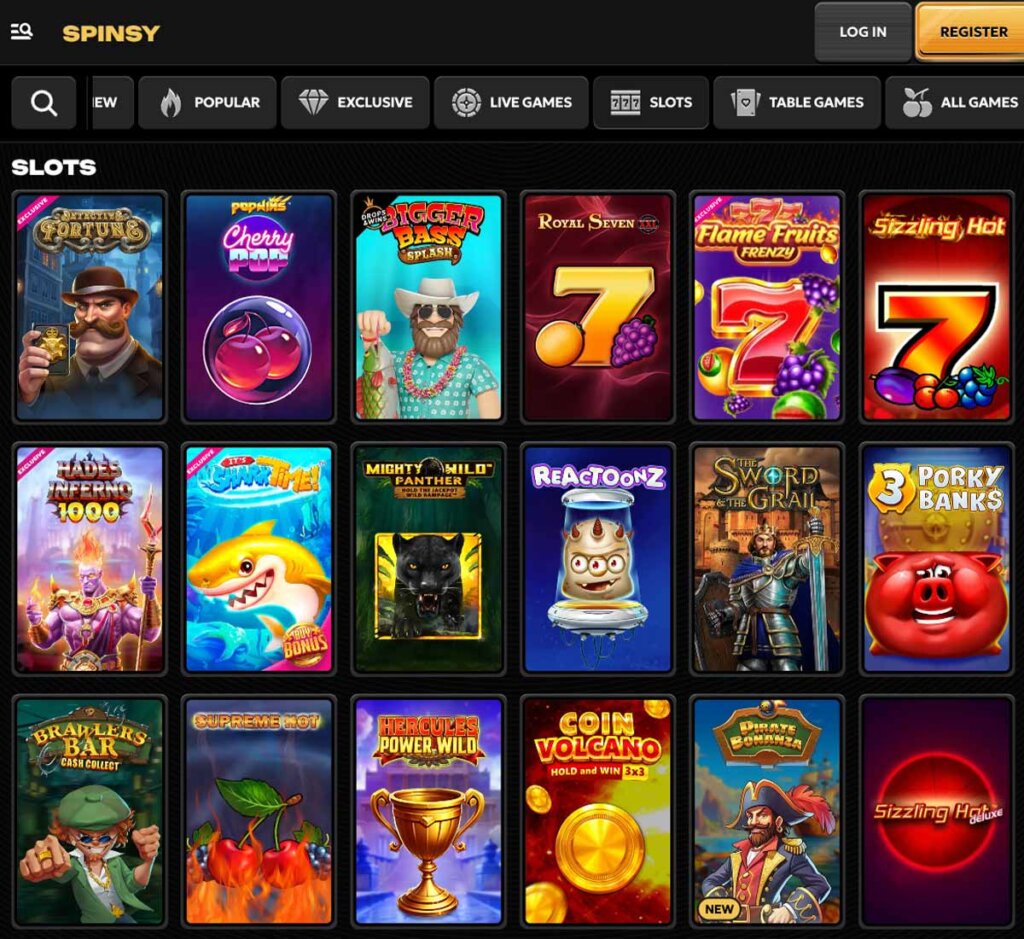This screenshot has width=1024, height=939.
Task: Open Flame Fruits Frenzy slot game
Action: 767,307
